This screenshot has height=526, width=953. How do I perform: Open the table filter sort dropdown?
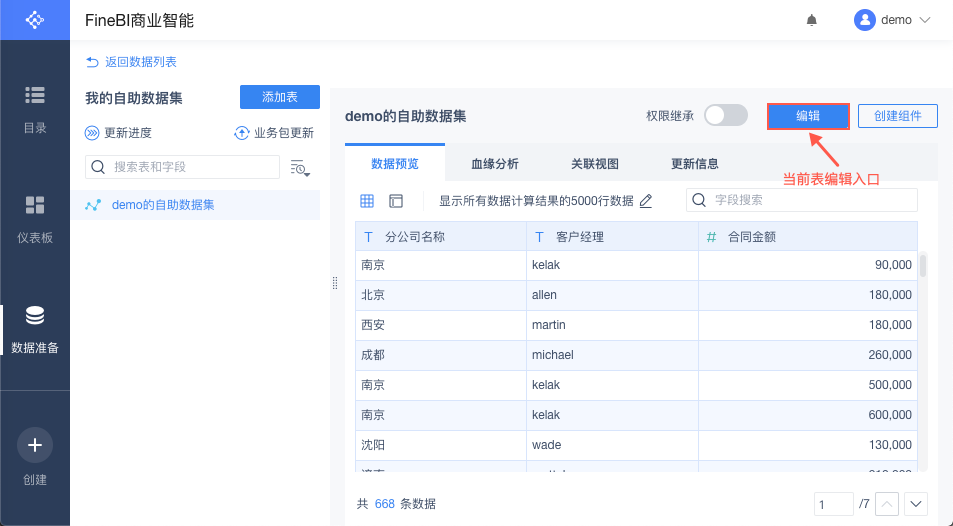(300, 167)
